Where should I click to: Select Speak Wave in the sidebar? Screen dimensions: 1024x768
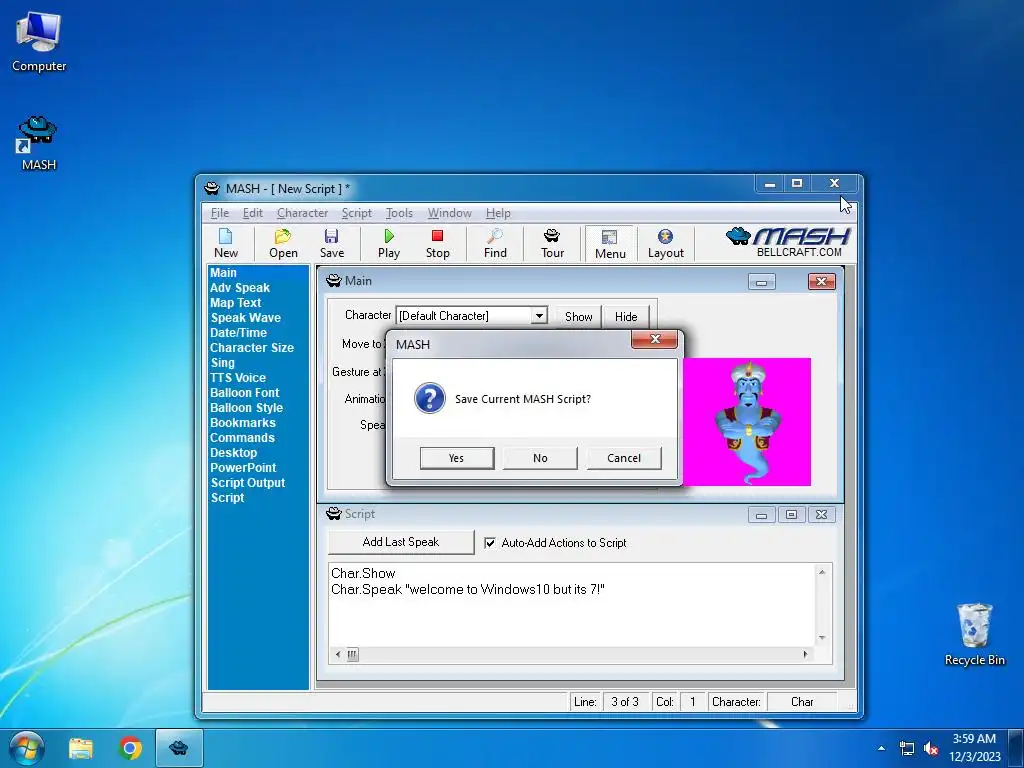point(246,318)
